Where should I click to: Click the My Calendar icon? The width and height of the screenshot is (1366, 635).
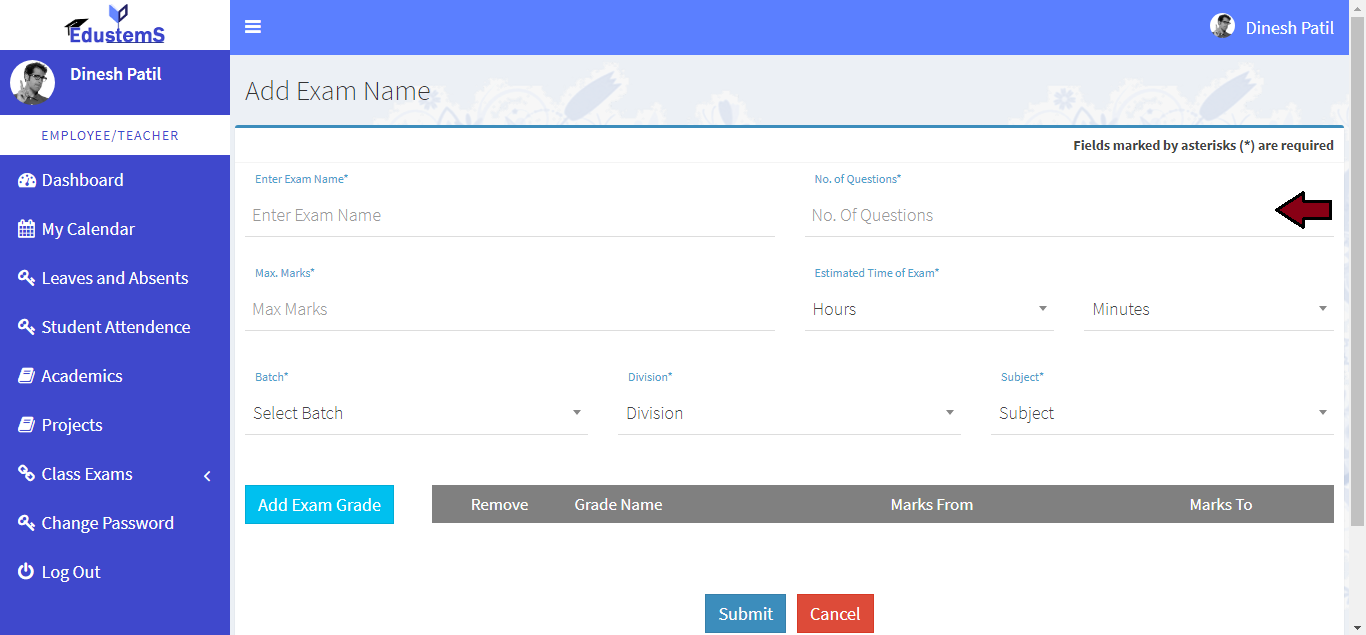(27, 229)
